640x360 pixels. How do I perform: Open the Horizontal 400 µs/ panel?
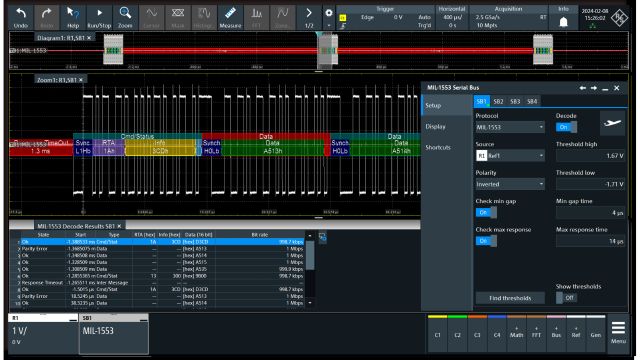click(452, 18)
